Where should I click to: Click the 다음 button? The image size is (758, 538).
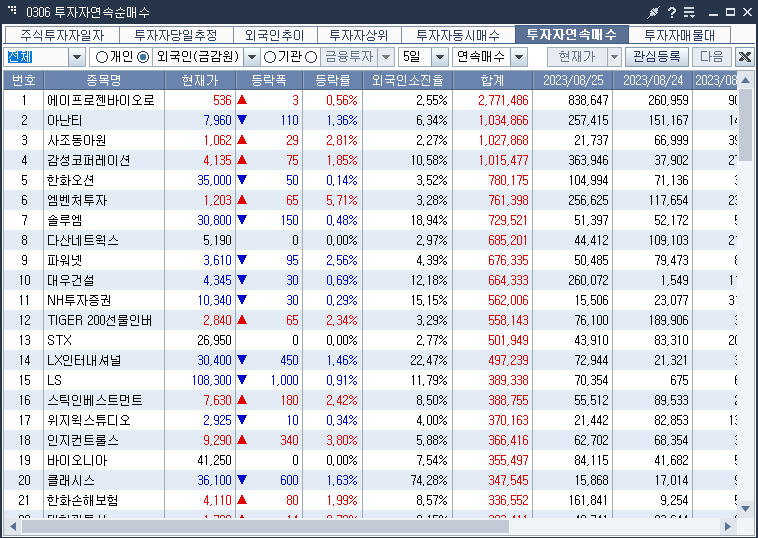coord(712,57)
